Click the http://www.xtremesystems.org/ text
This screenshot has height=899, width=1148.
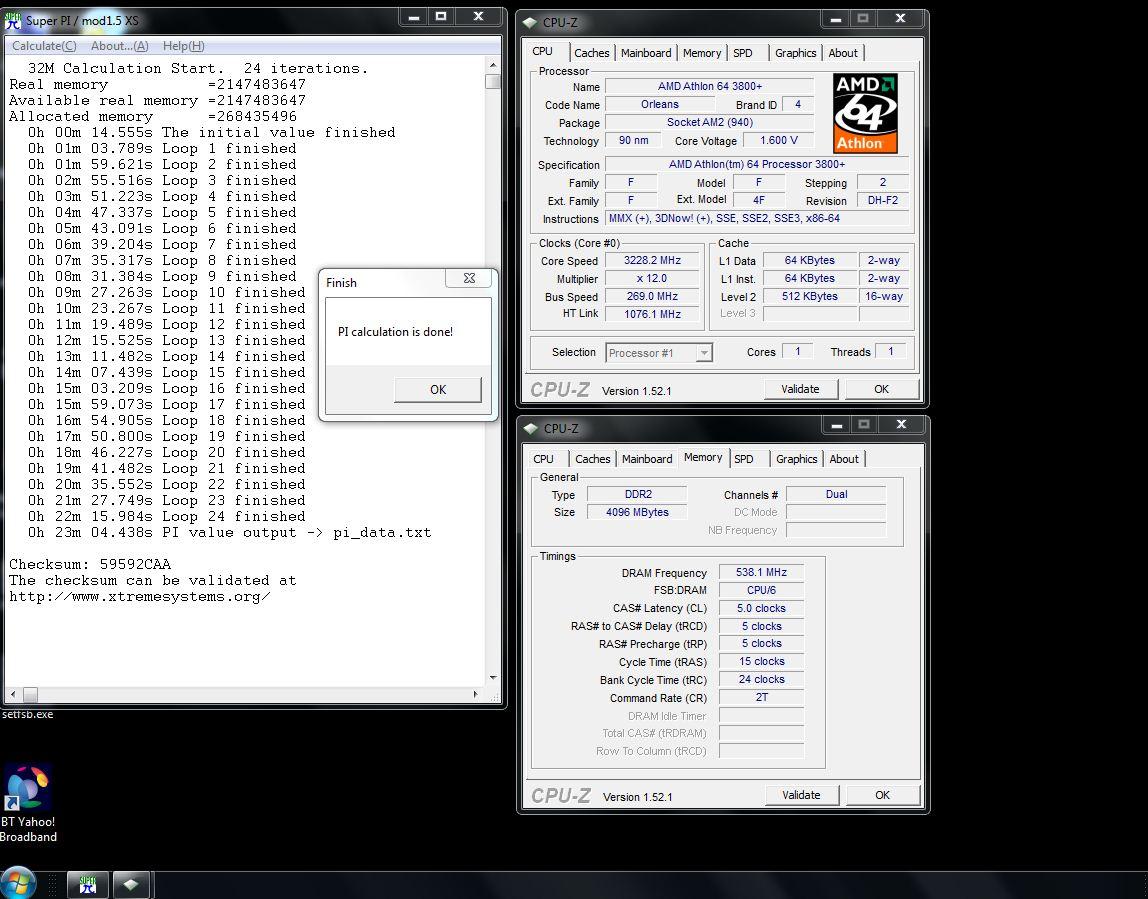coord(140,597)
